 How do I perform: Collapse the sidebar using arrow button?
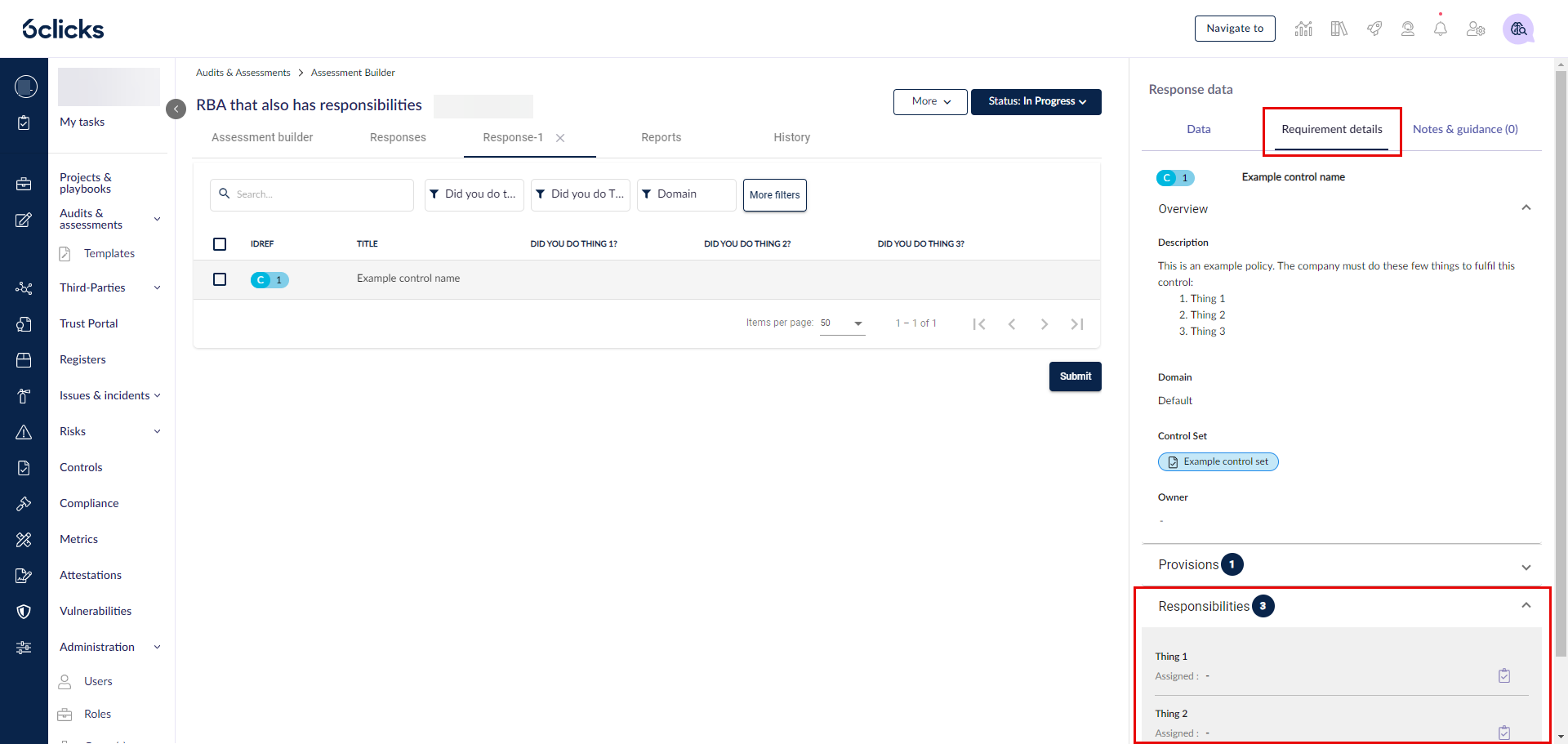click(176, 109)
